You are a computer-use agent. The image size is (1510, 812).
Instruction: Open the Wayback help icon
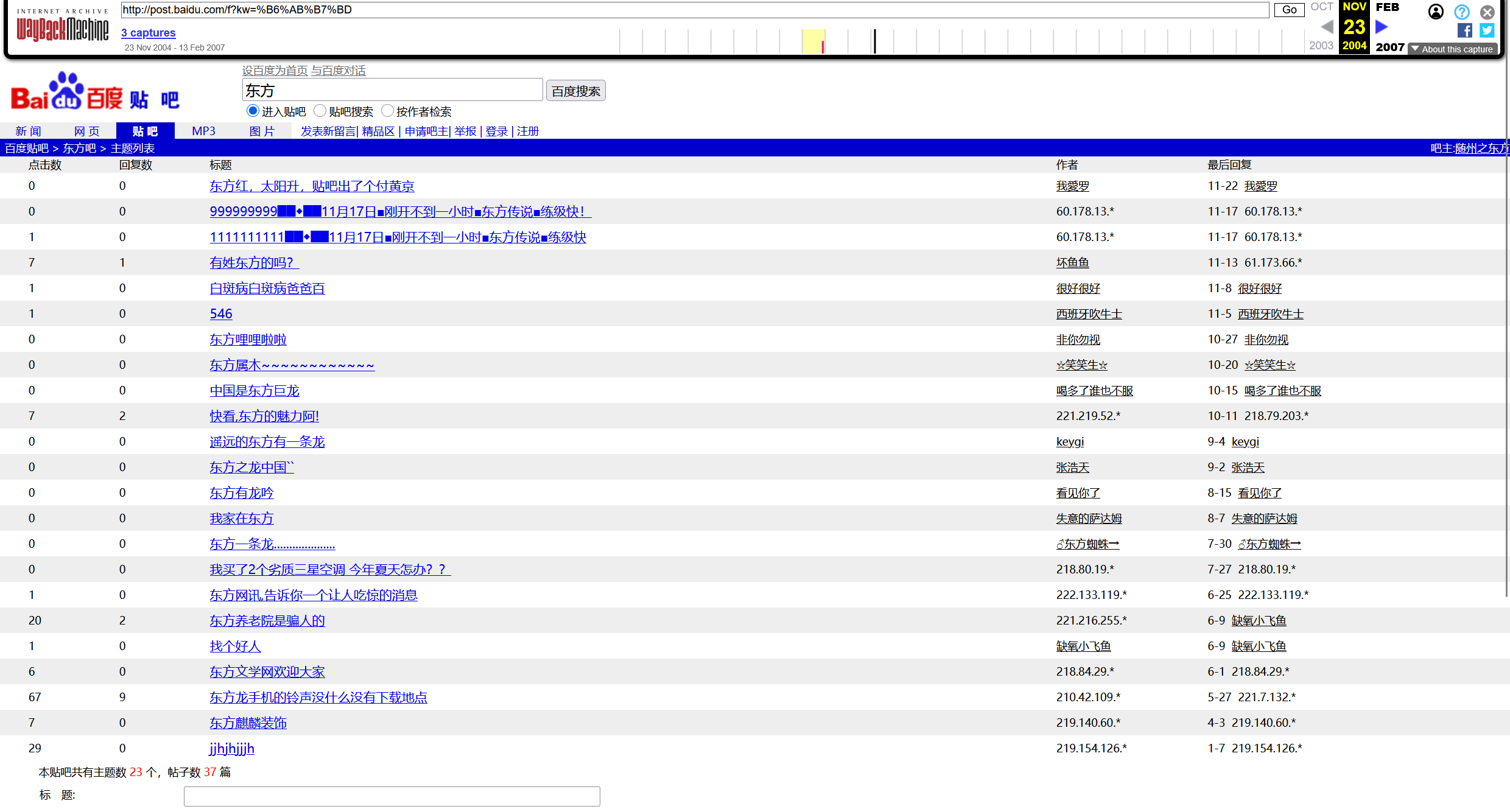(x=1461, y=12)
